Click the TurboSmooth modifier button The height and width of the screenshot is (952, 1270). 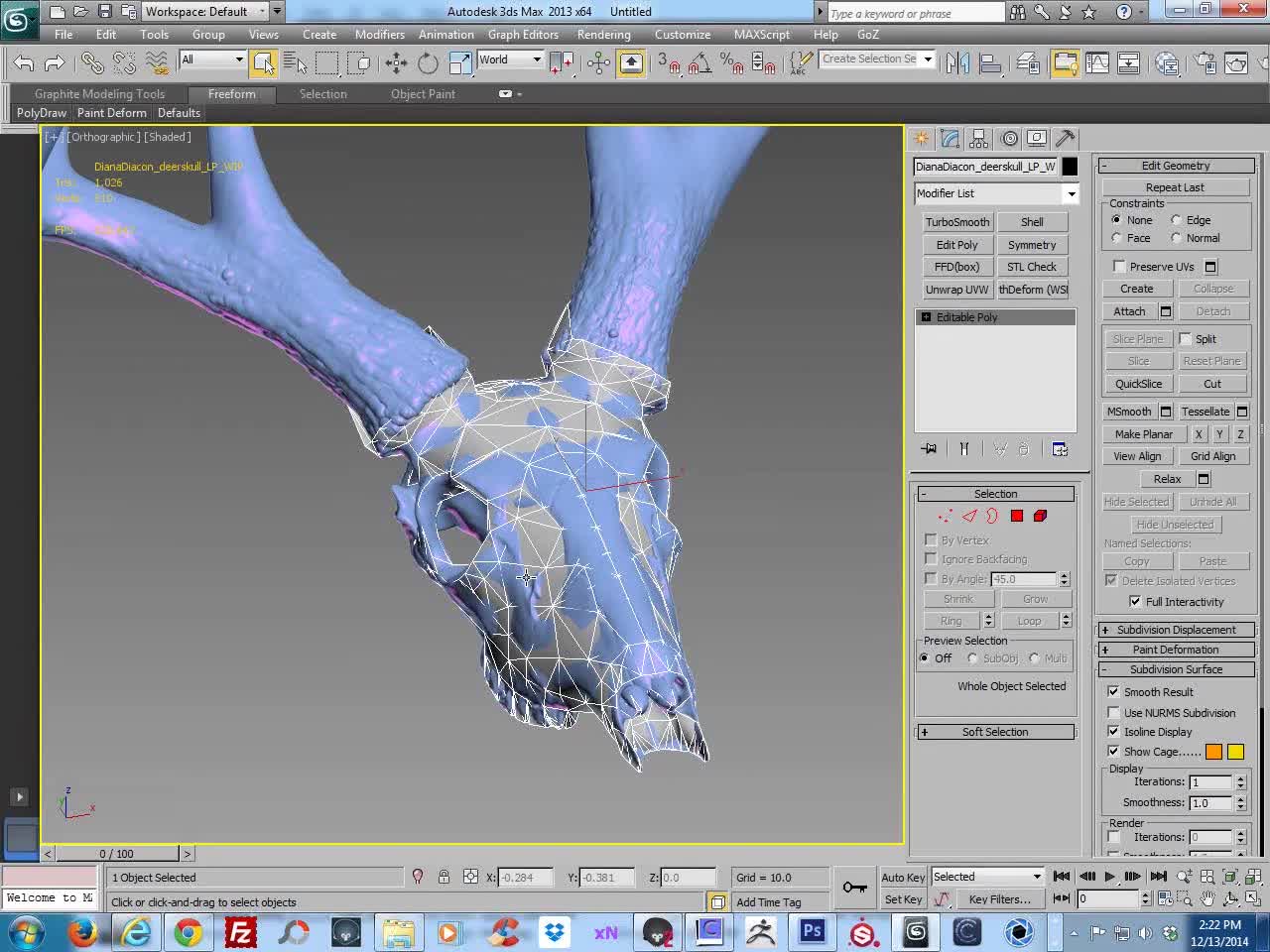pos(957,222)
